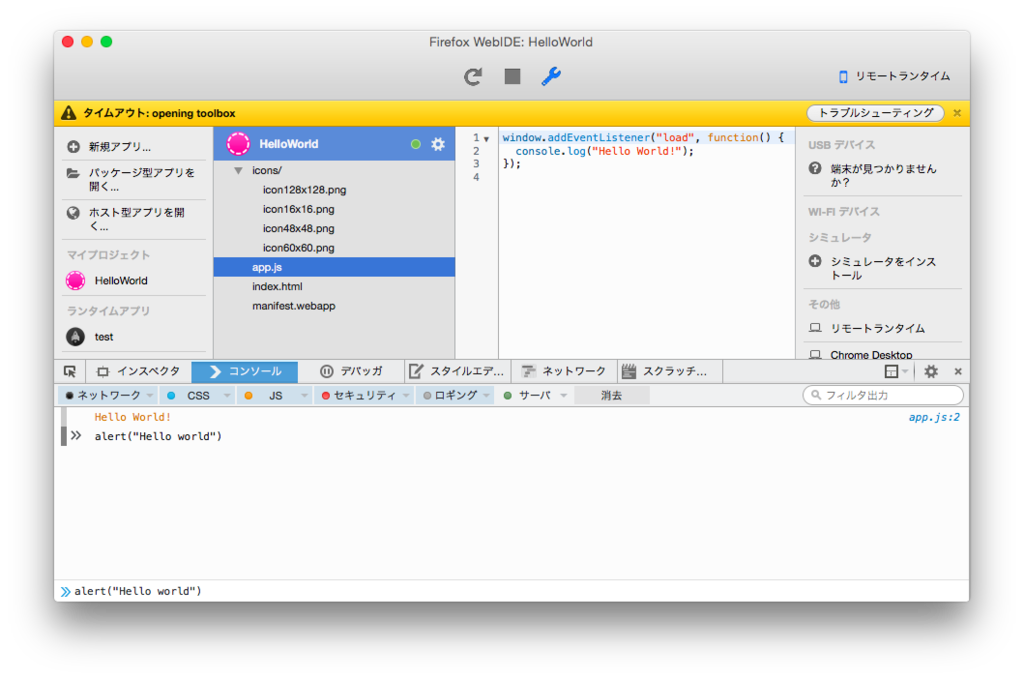
Task: Fold code at line 1 arrow
Action: [487, 138]
